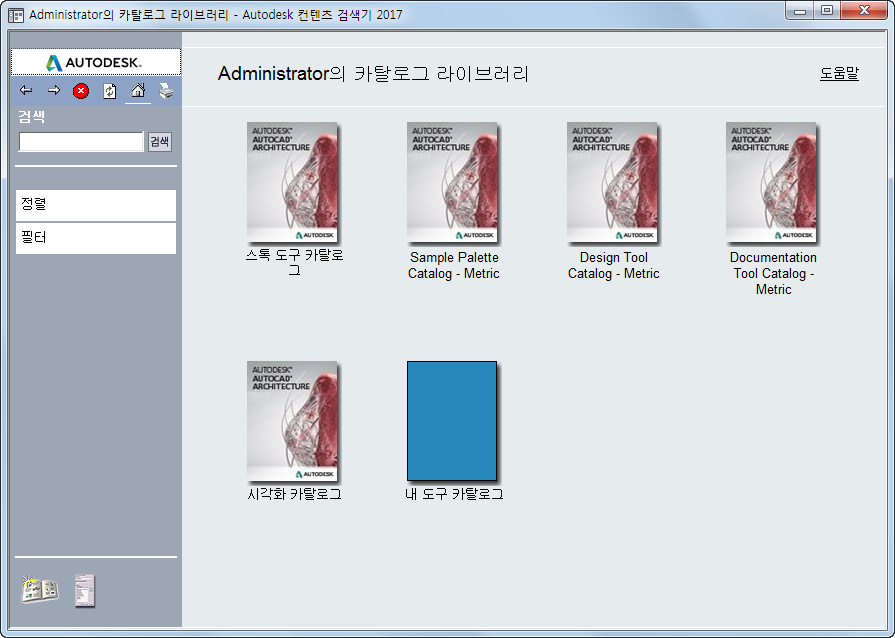Open the Documentation Tool Catalog - Metric cover
This screenshot has width=895, height=638.
772,183
